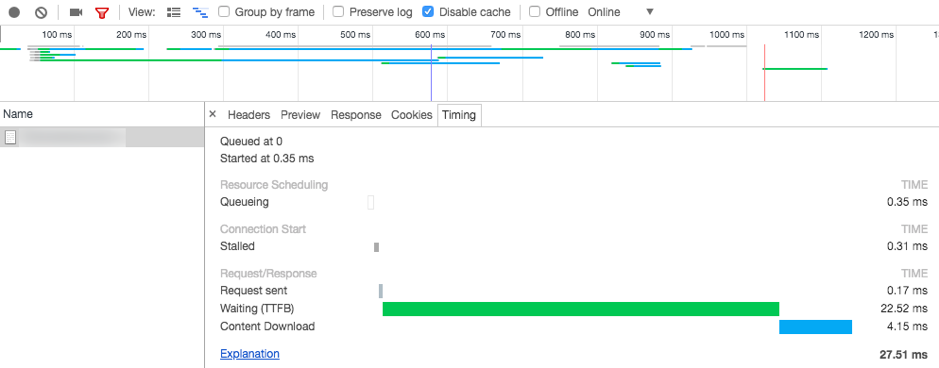Check the Preserve log option
The height and width of the screenshot is (368, 939).
tap(338, 11)
